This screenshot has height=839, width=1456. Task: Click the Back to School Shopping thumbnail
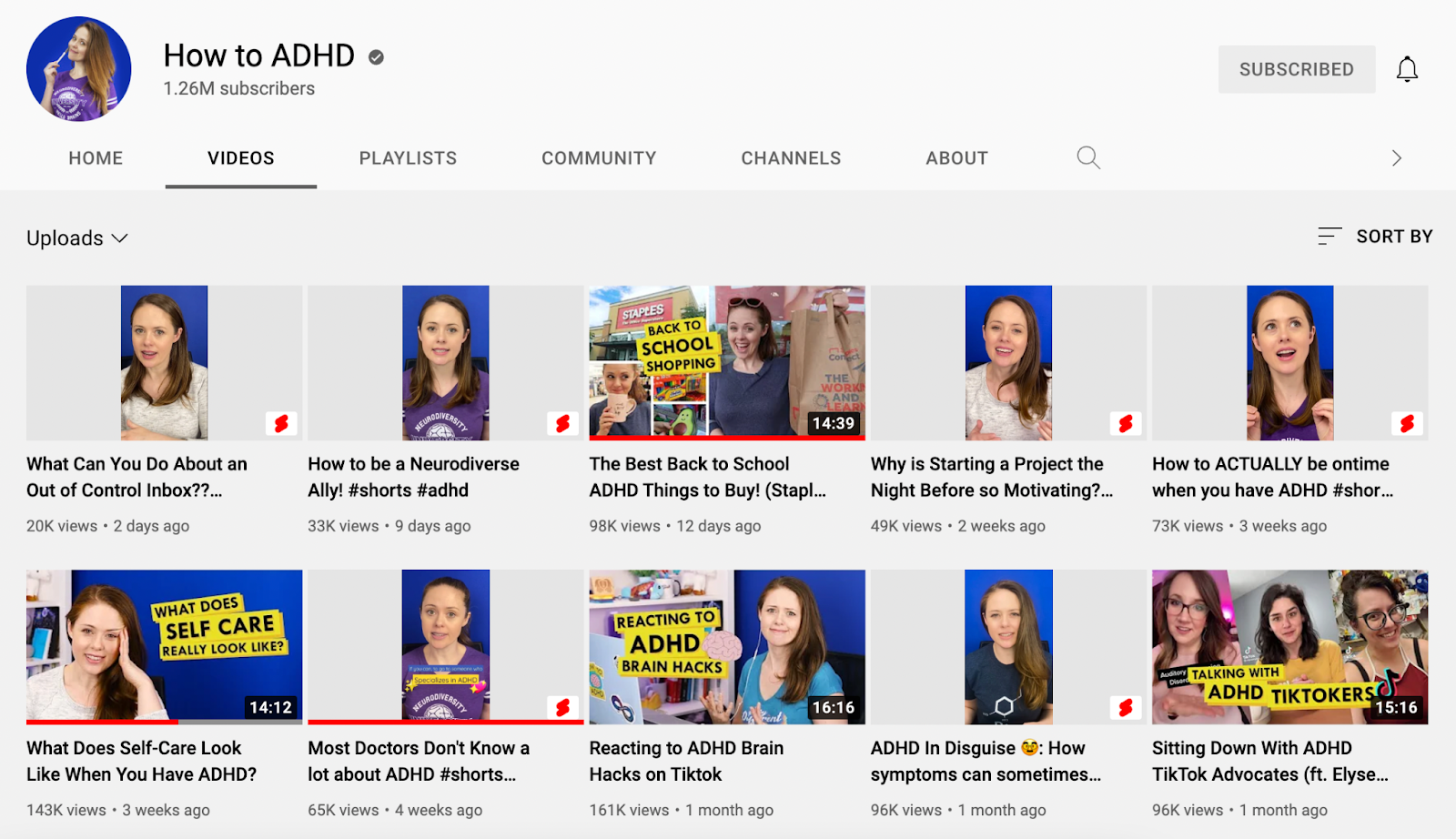727,363
